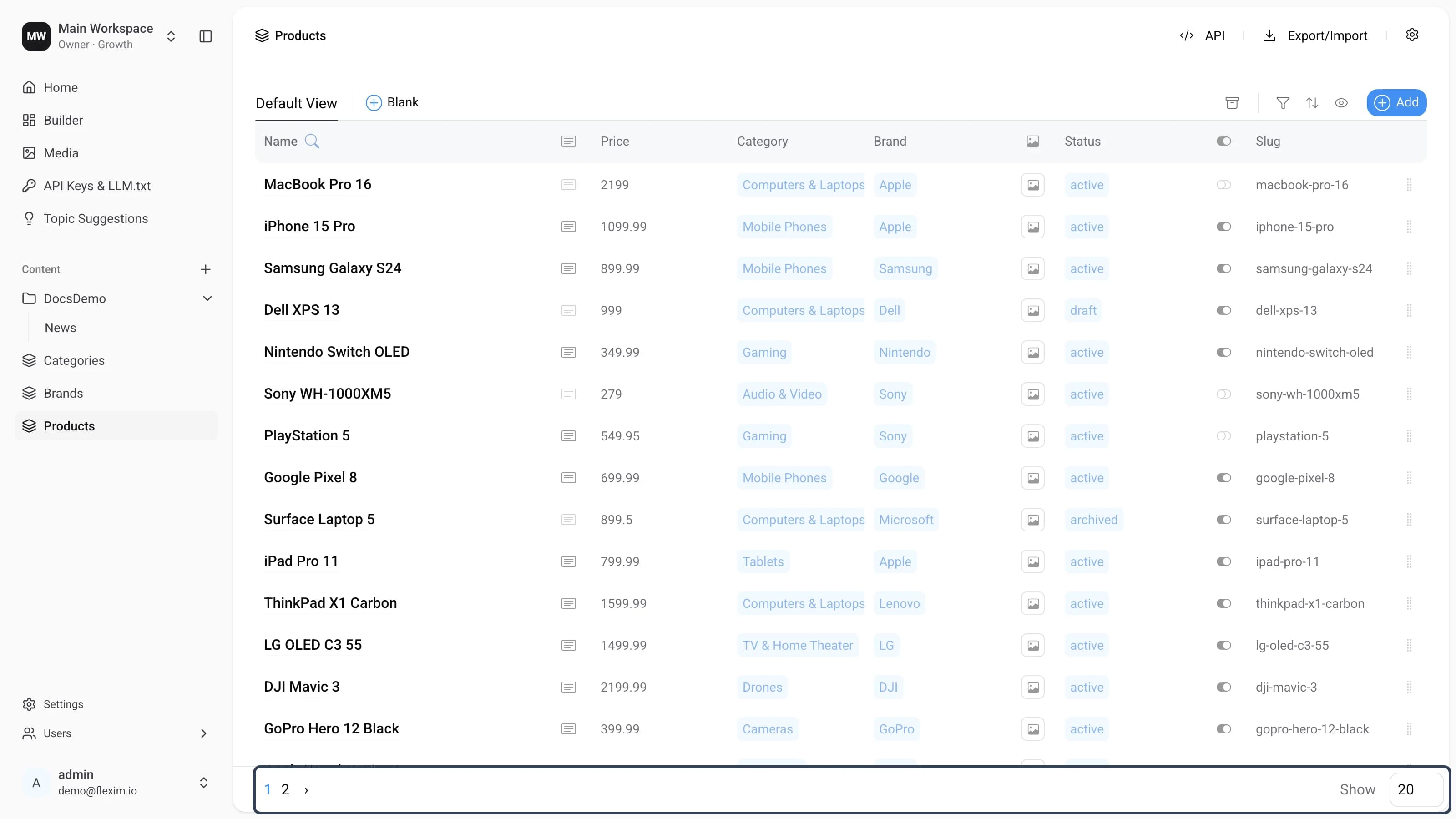Go to page 2

coord(285,789)
